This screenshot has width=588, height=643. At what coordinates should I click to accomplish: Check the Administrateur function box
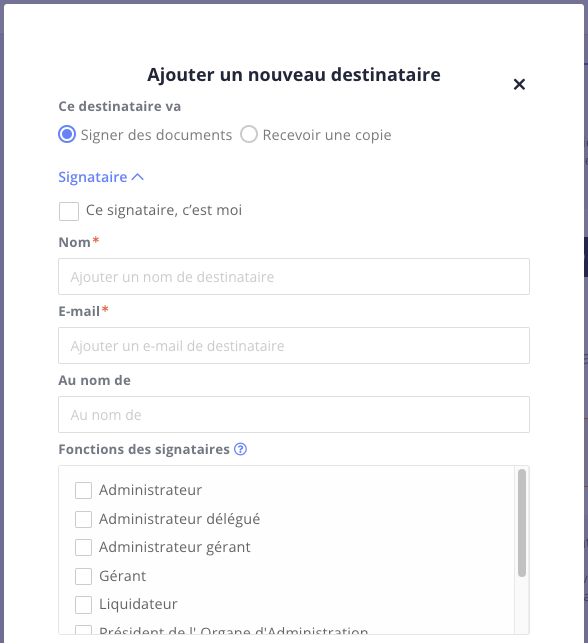coord(83,490)
